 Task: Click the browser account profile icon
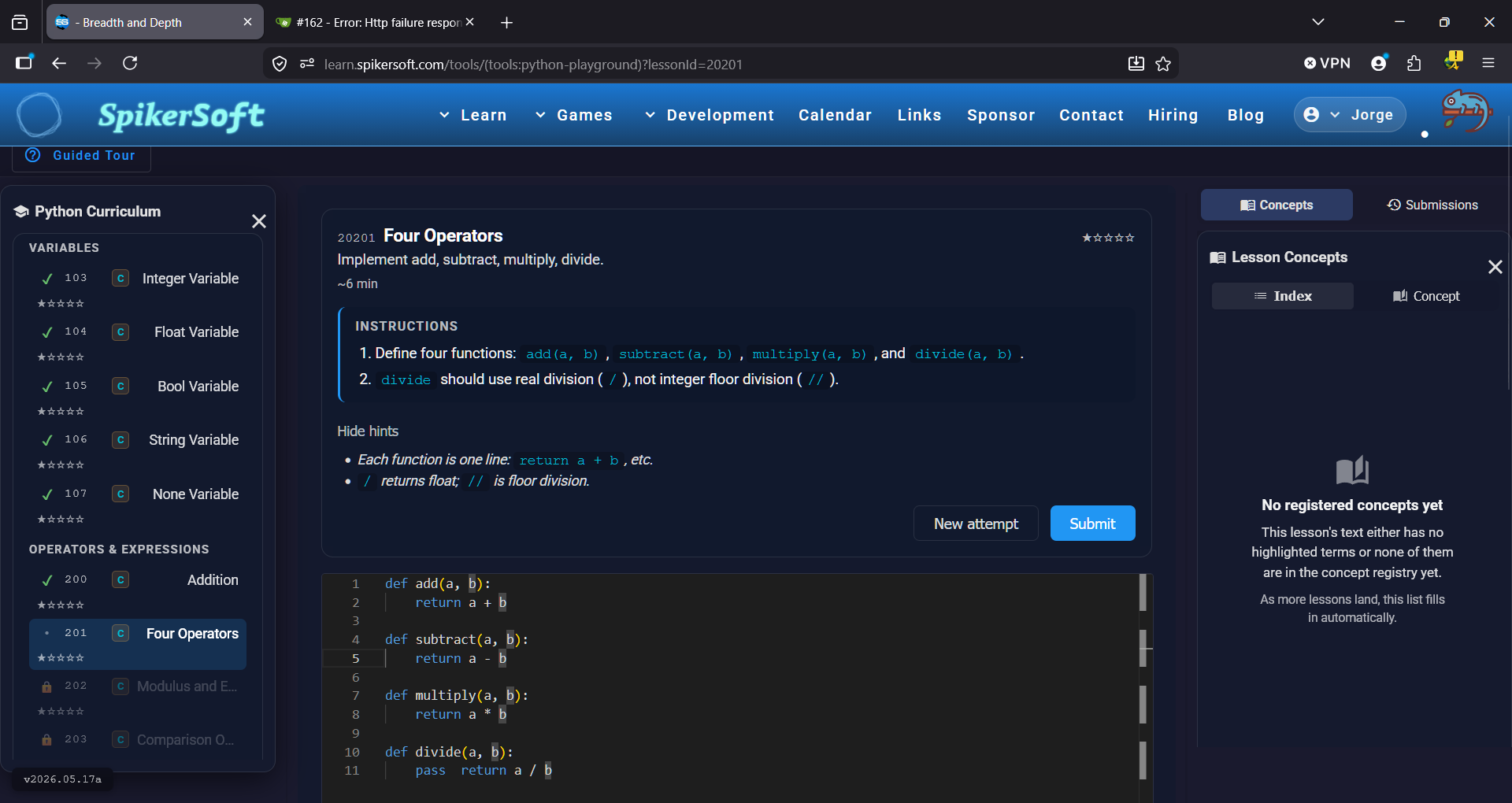pyautogui.click(x=1379, y=63)
